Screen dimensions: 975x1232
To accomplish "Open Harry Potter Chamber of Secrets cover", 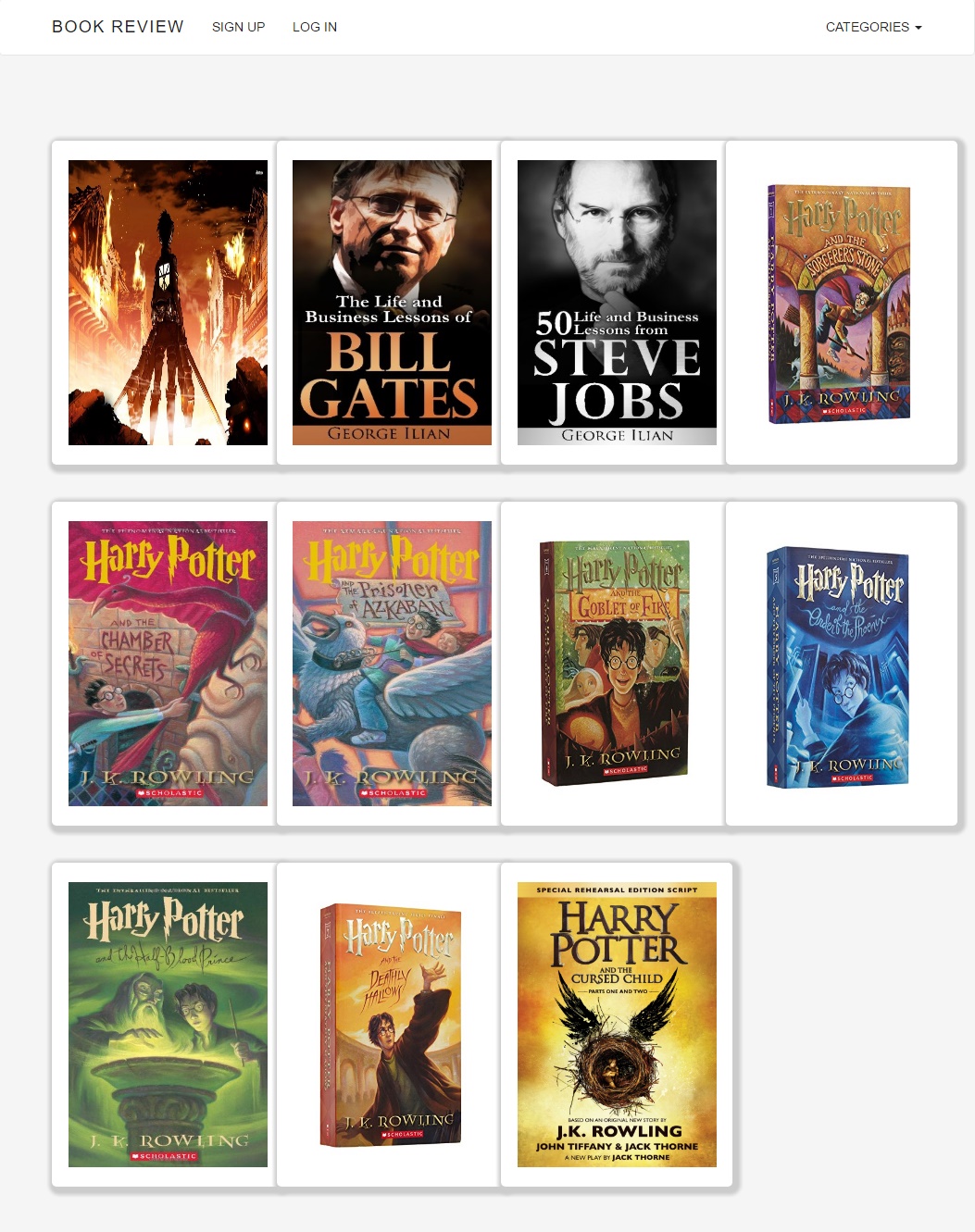I will point(168,664).
